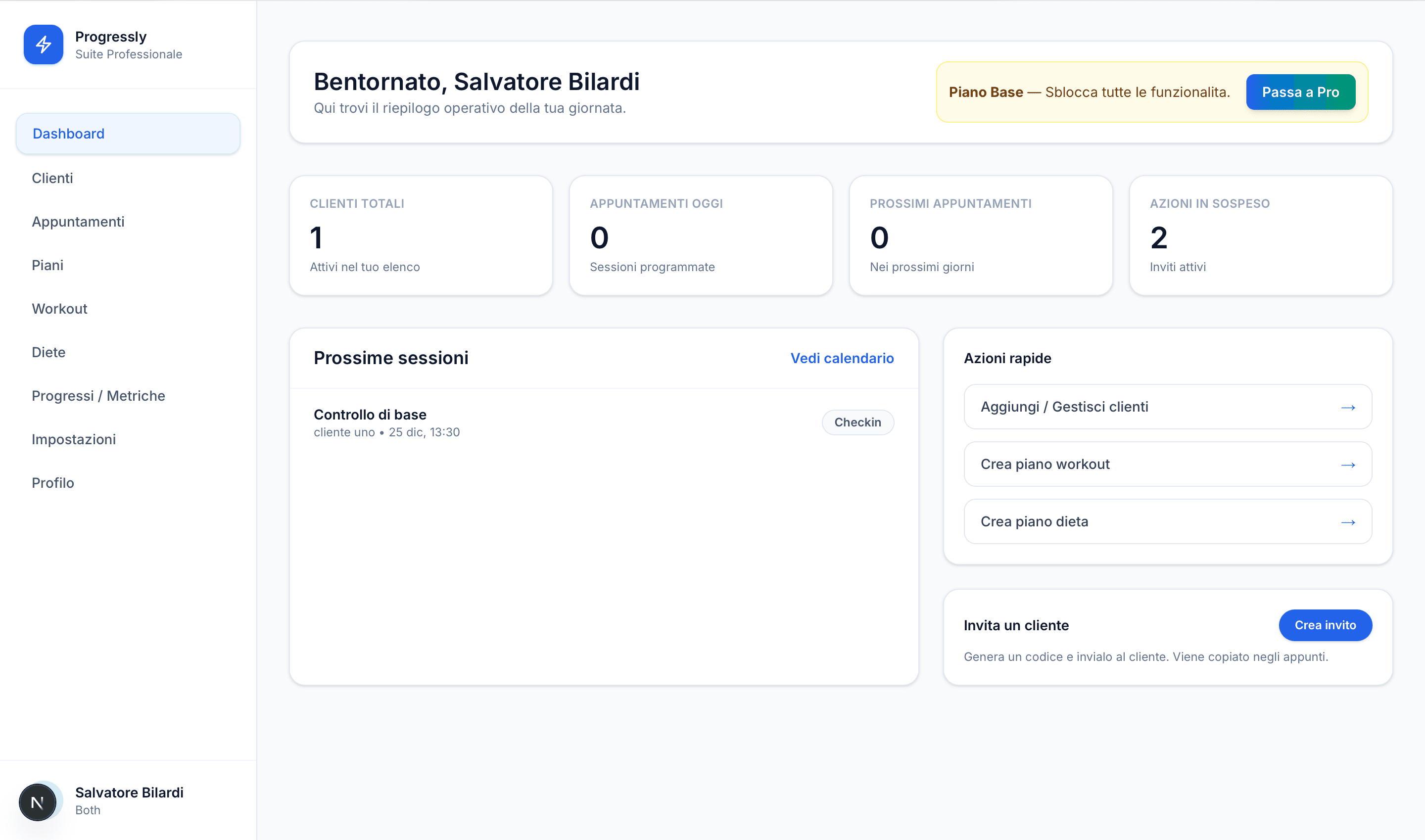Viewport: 1425px width, 840px height.
Task: Open Impostazioni from the sidebar
Action: 74,439
